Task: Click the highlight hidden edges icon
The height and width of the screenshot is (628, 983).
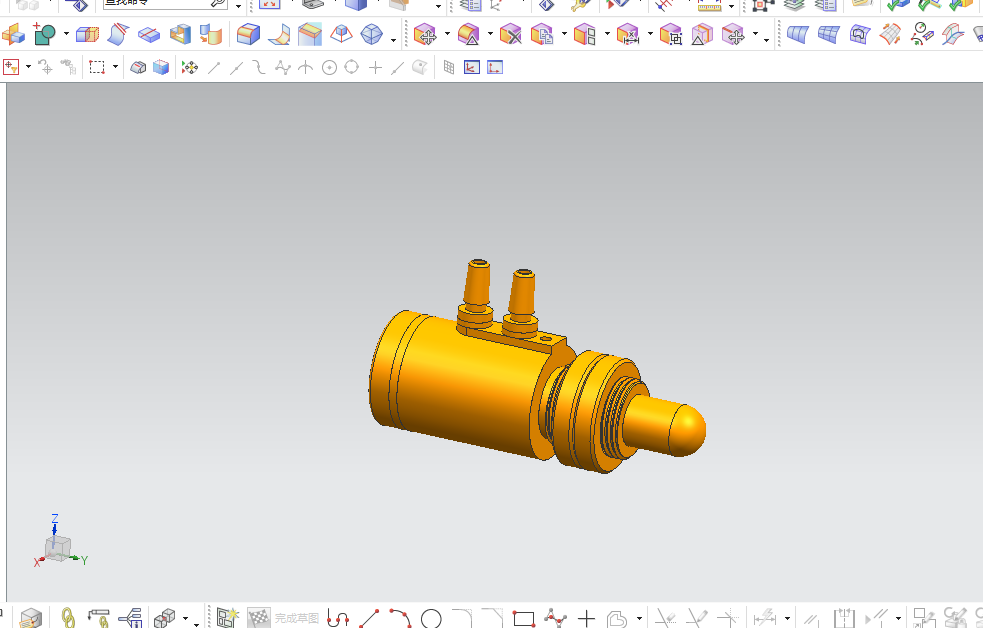Action: click(138, 67)
